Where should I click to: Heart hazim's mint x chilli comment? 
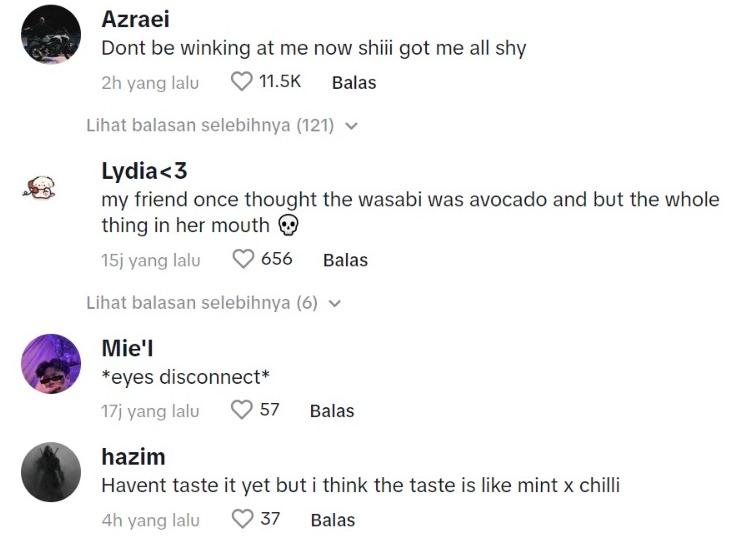[242, 519]
